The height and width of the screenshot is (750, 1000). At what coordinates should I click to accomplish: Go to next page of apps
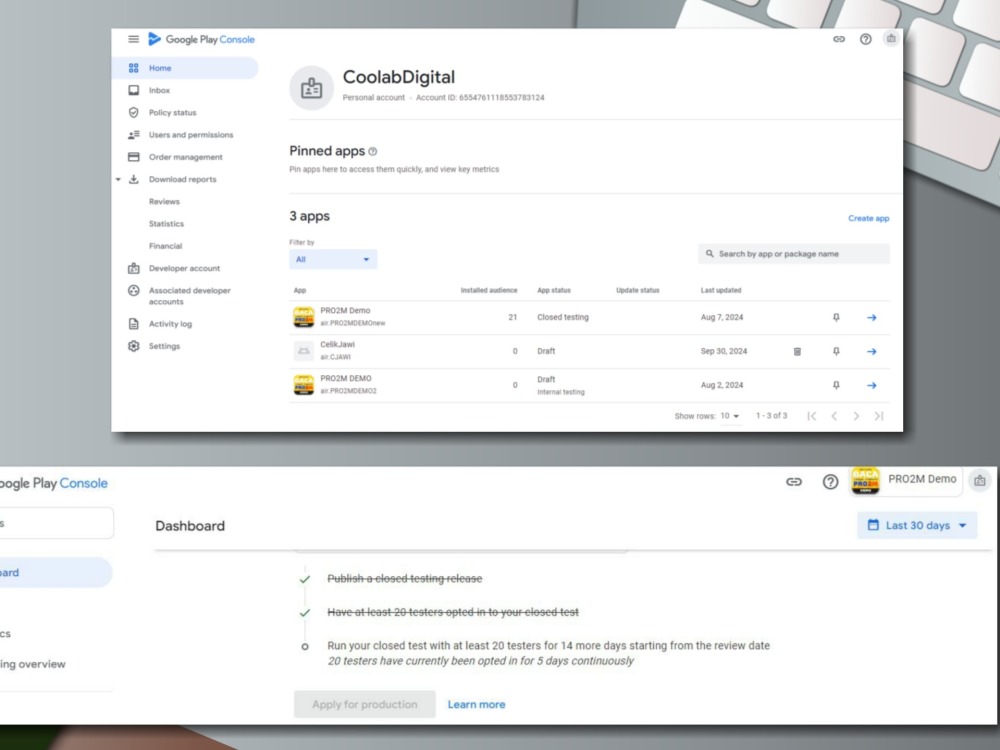[856, 416]
